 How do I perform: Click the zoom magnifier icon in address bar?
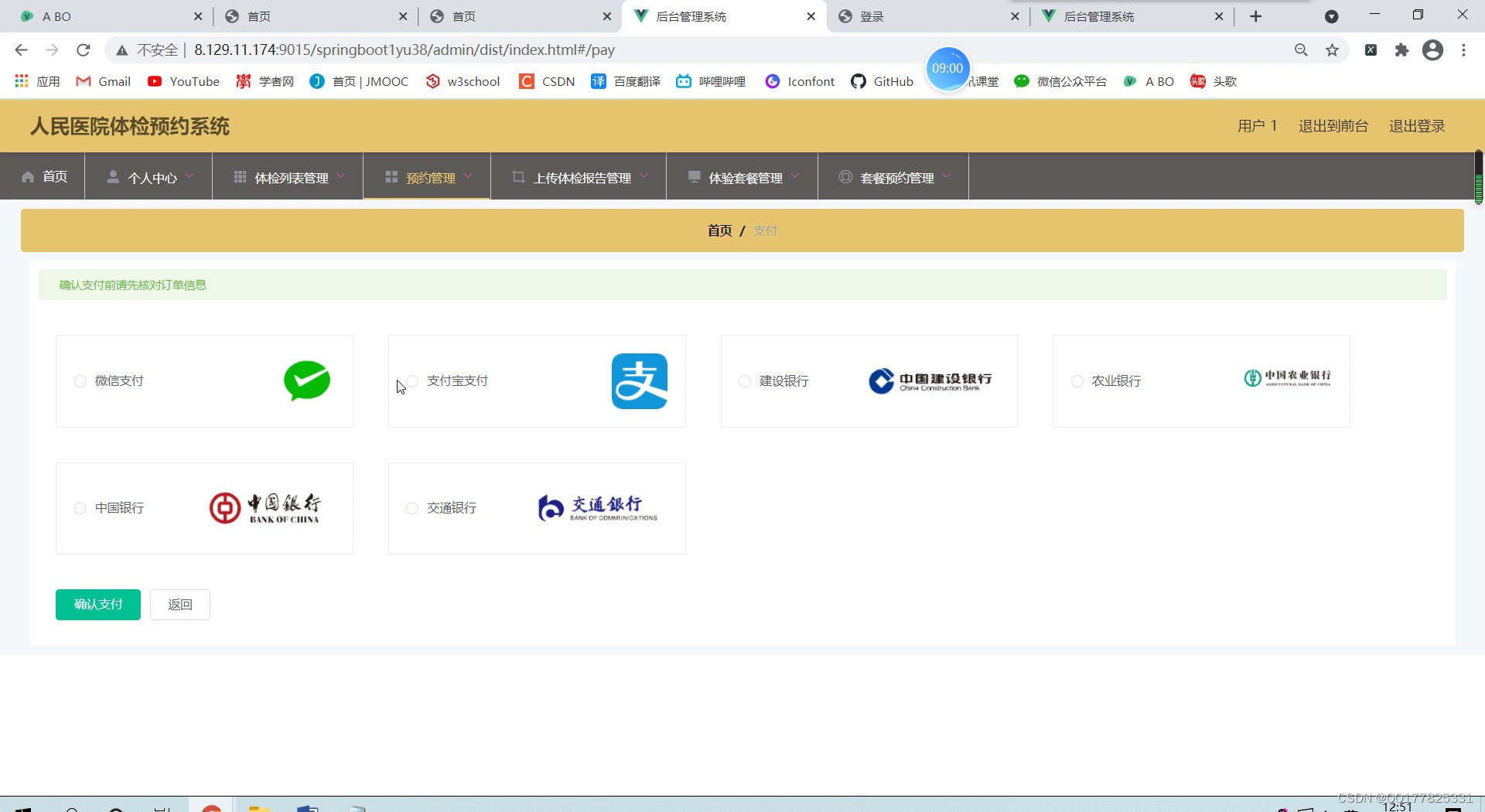1301,50
